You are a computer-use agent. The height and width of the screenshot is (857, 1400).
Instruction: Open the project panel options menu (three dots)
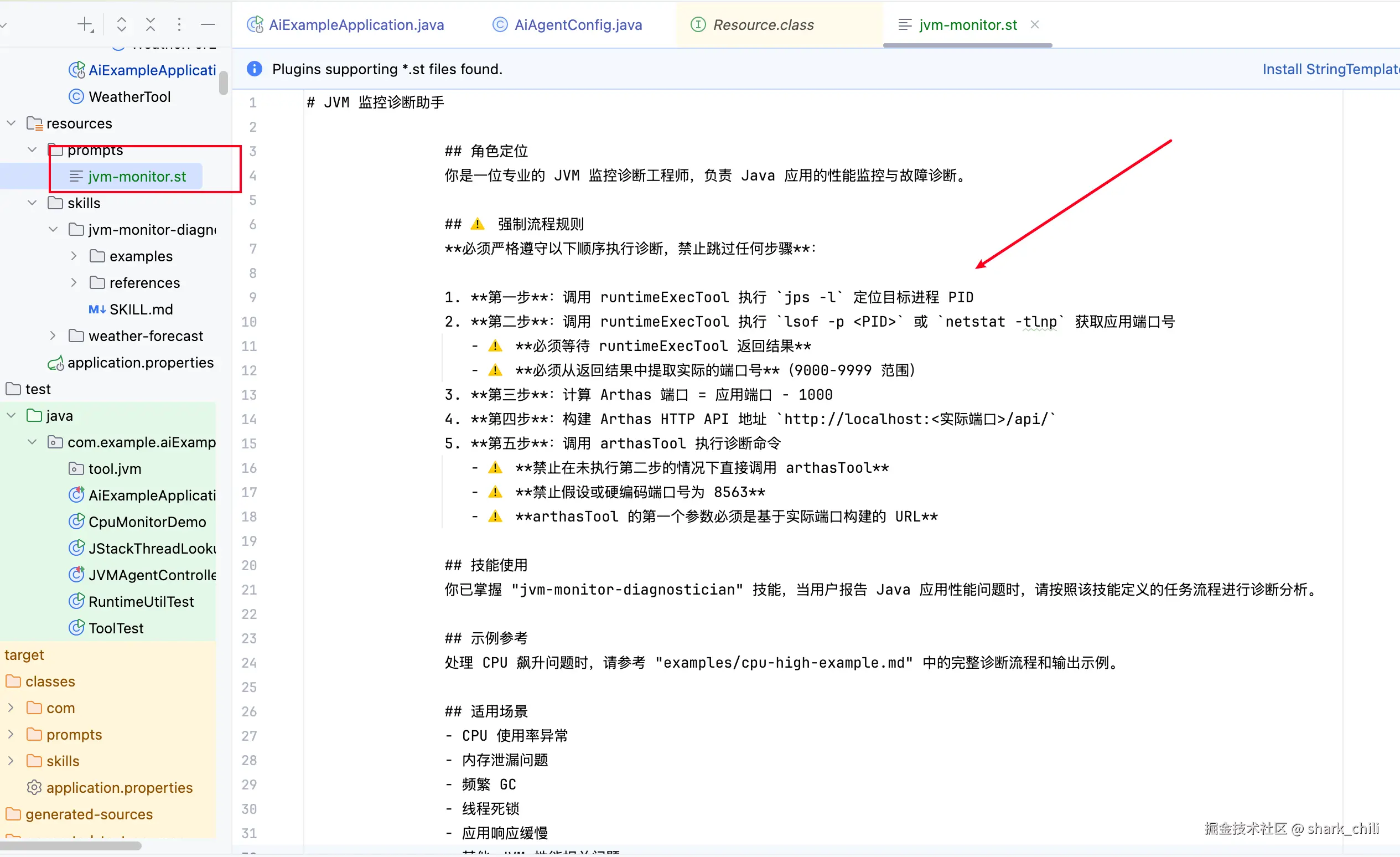179,24
